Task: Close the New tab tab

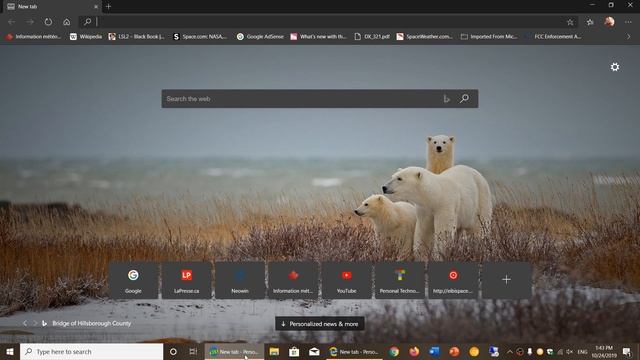Action: point(96,7)
